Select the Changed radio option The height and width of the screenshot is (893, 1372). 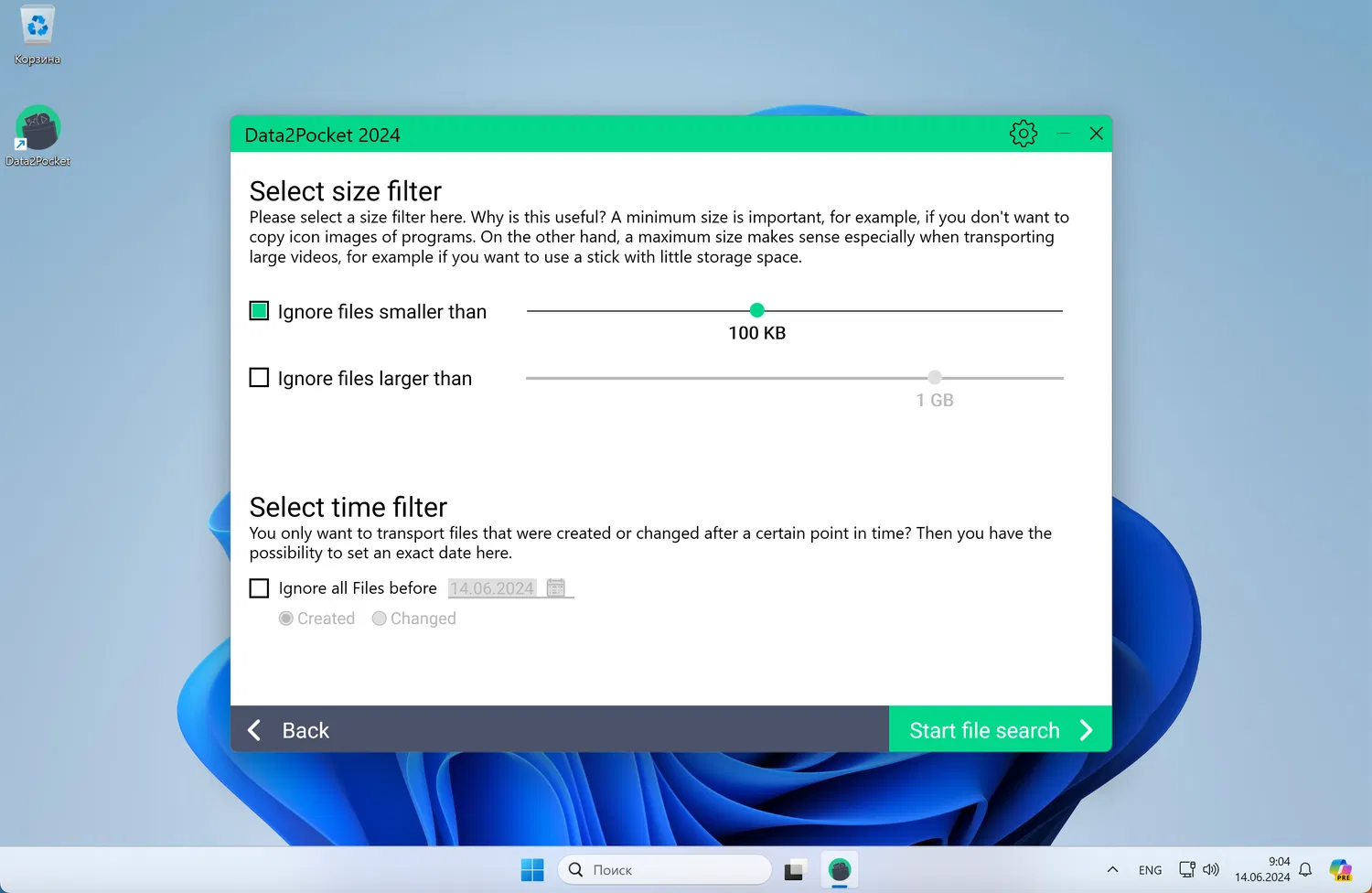380,619
